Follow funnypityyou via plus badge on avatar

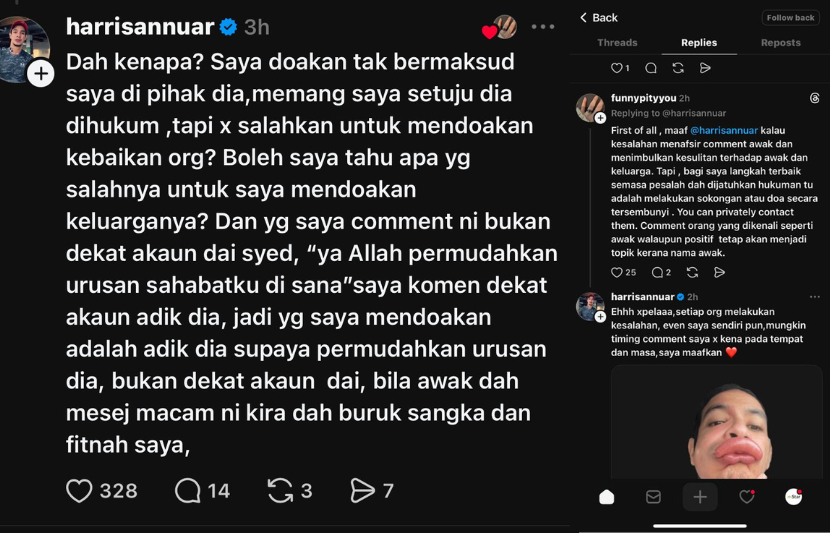tap(600, 118)
